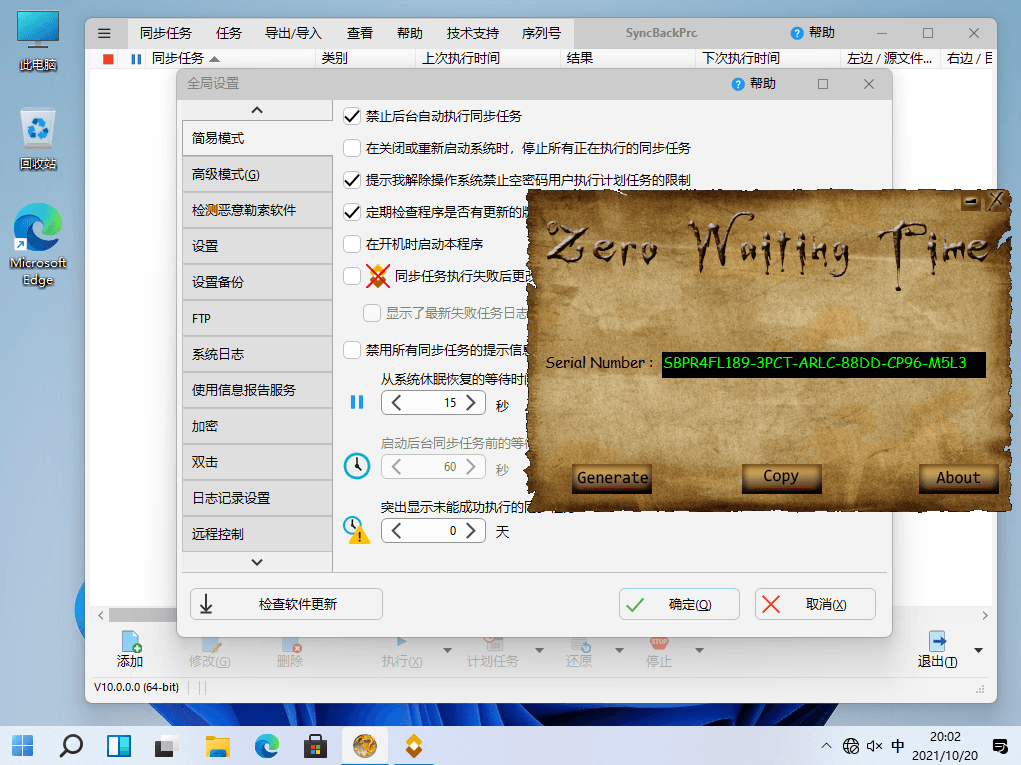Click the About button in keygen
This screenshot has width=1021, height=765.
[958, 478]
